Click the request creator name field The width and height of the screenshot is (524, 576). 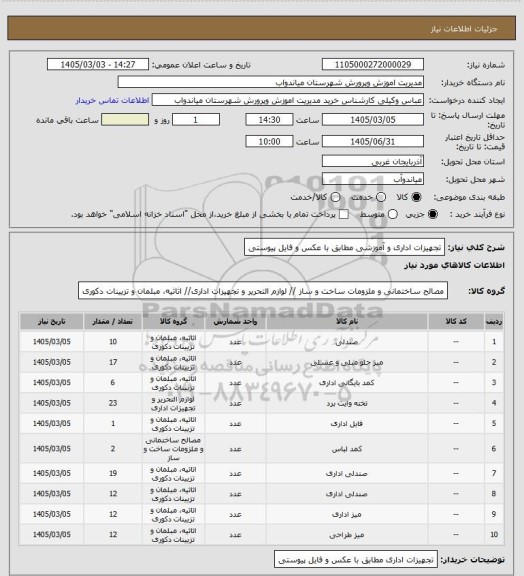[x=288, y=100]
